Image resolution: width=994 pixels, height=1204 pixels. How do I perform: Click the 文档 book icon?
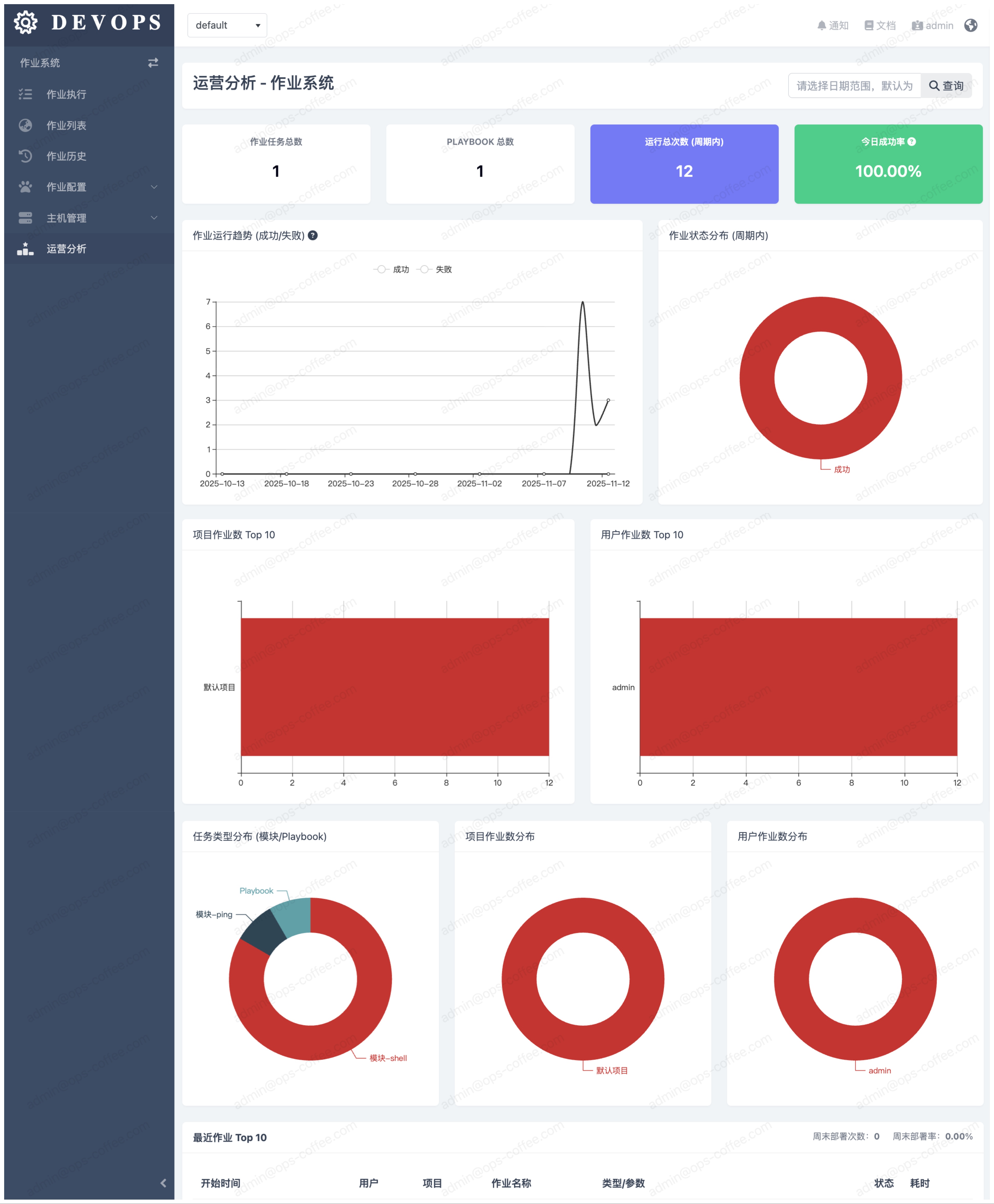click(x=869, y=25)
